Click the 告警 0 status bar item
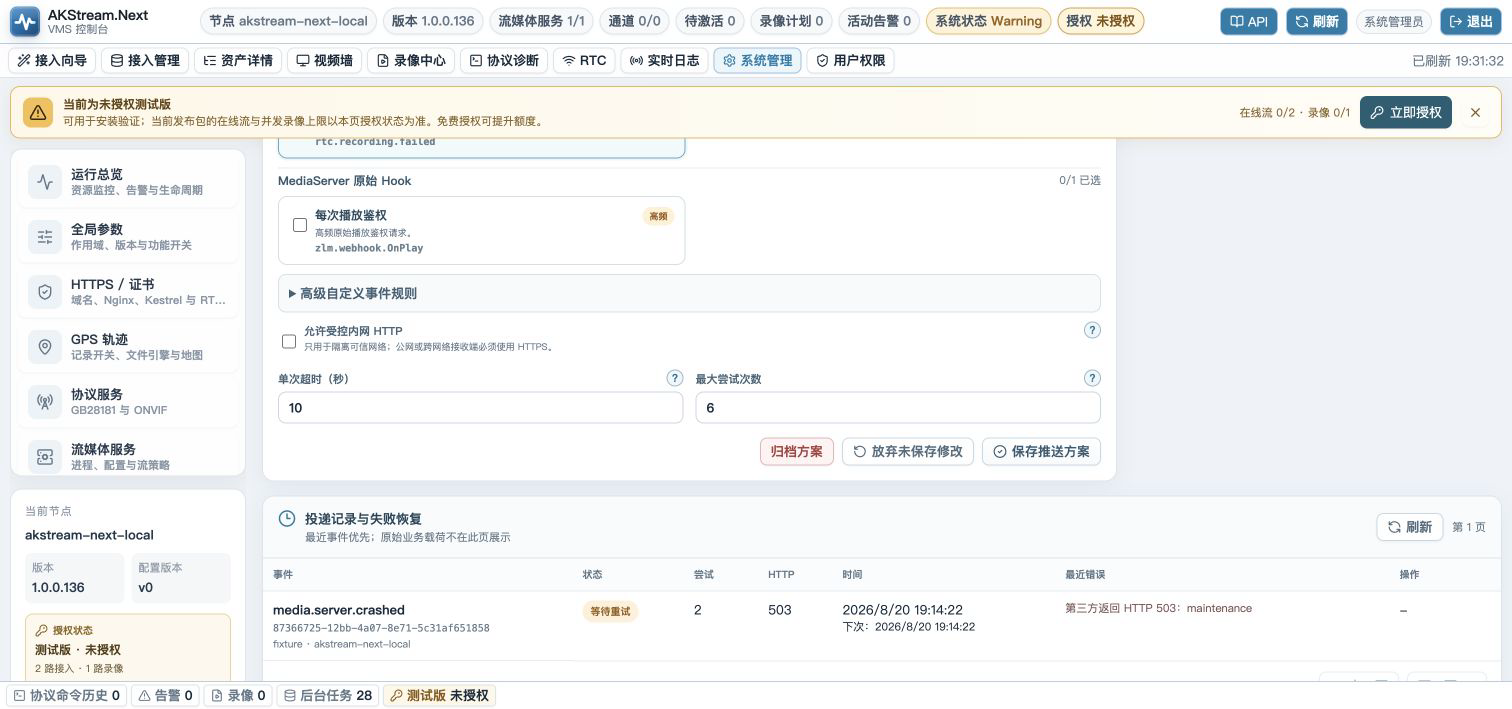Screen dimensions: 1512x709 tap(165, 695)
